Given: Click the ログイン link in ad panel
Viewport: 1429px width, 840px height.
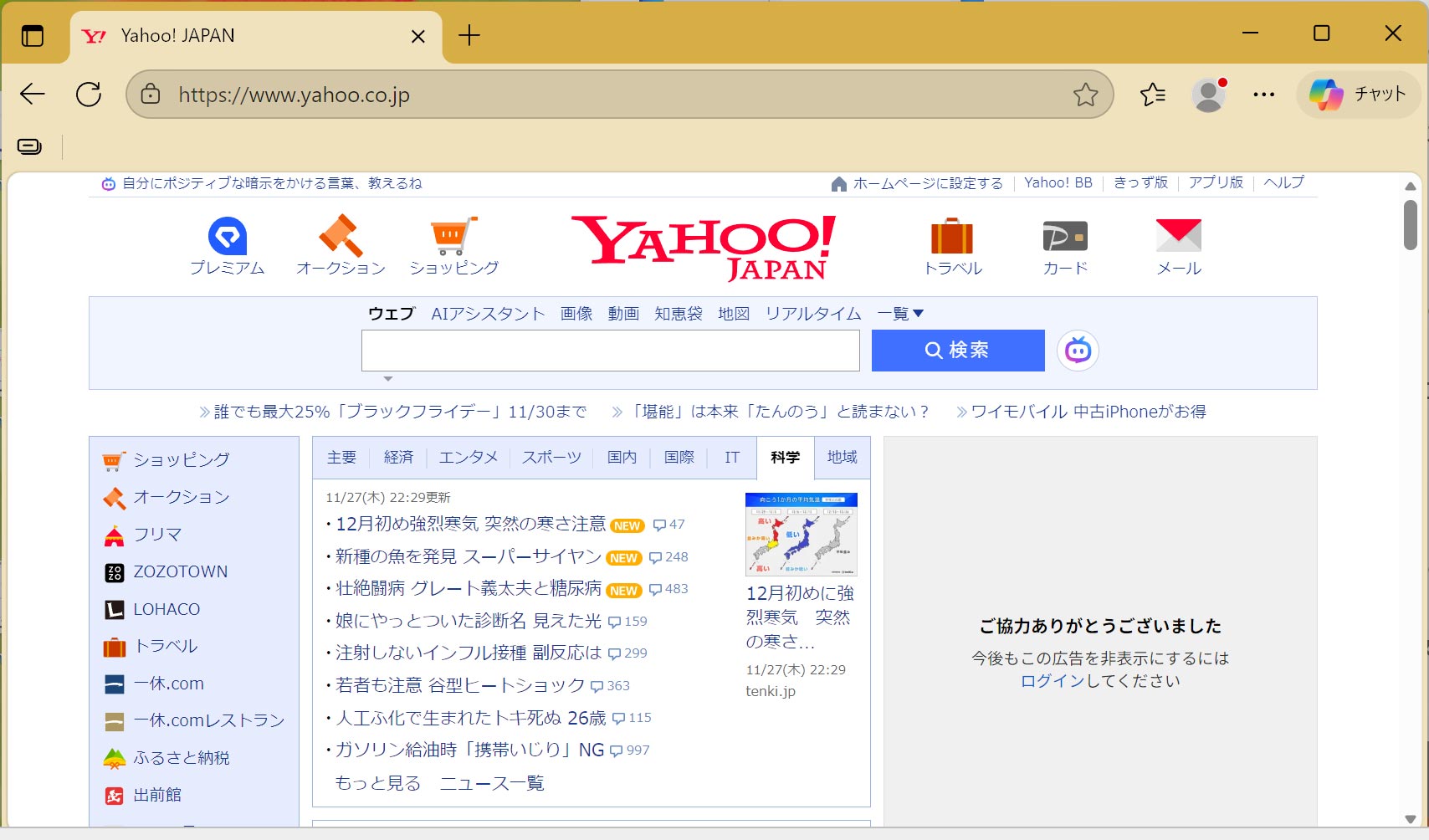Looking at the screenshot, I should pos(1052,681).
